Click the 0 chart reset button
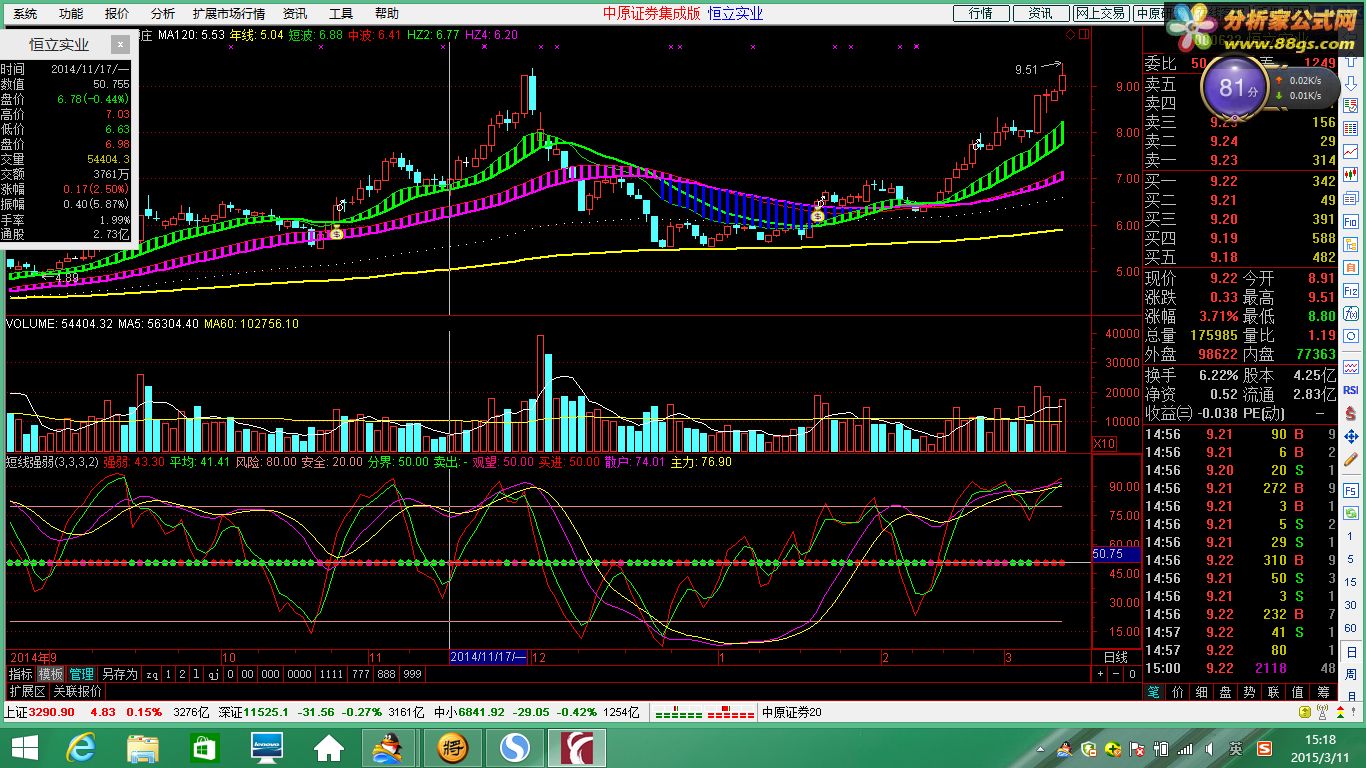This screenshot has width=1366, height=768. [1132, 674]
